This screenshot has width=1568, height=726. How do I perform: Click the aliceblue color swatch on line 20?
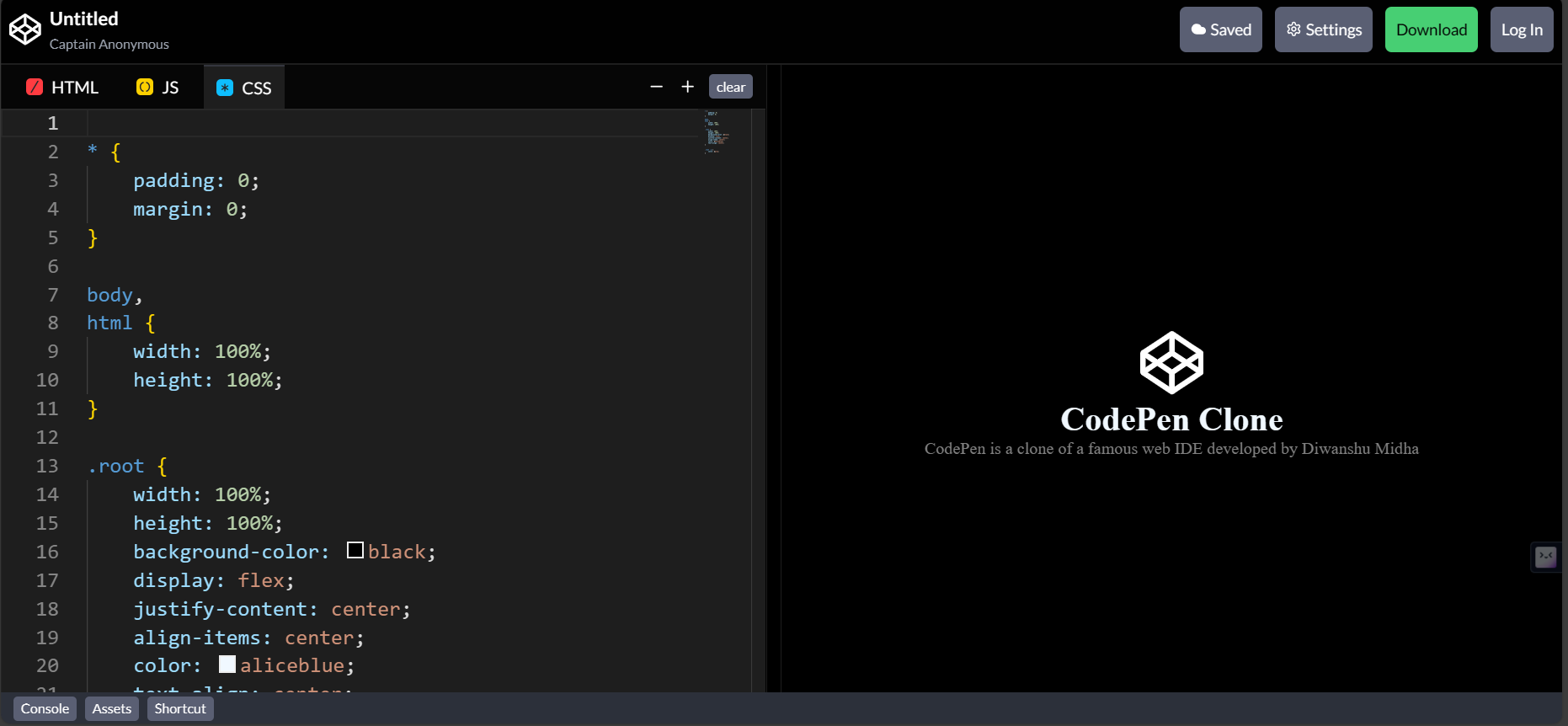click(227, 664)
